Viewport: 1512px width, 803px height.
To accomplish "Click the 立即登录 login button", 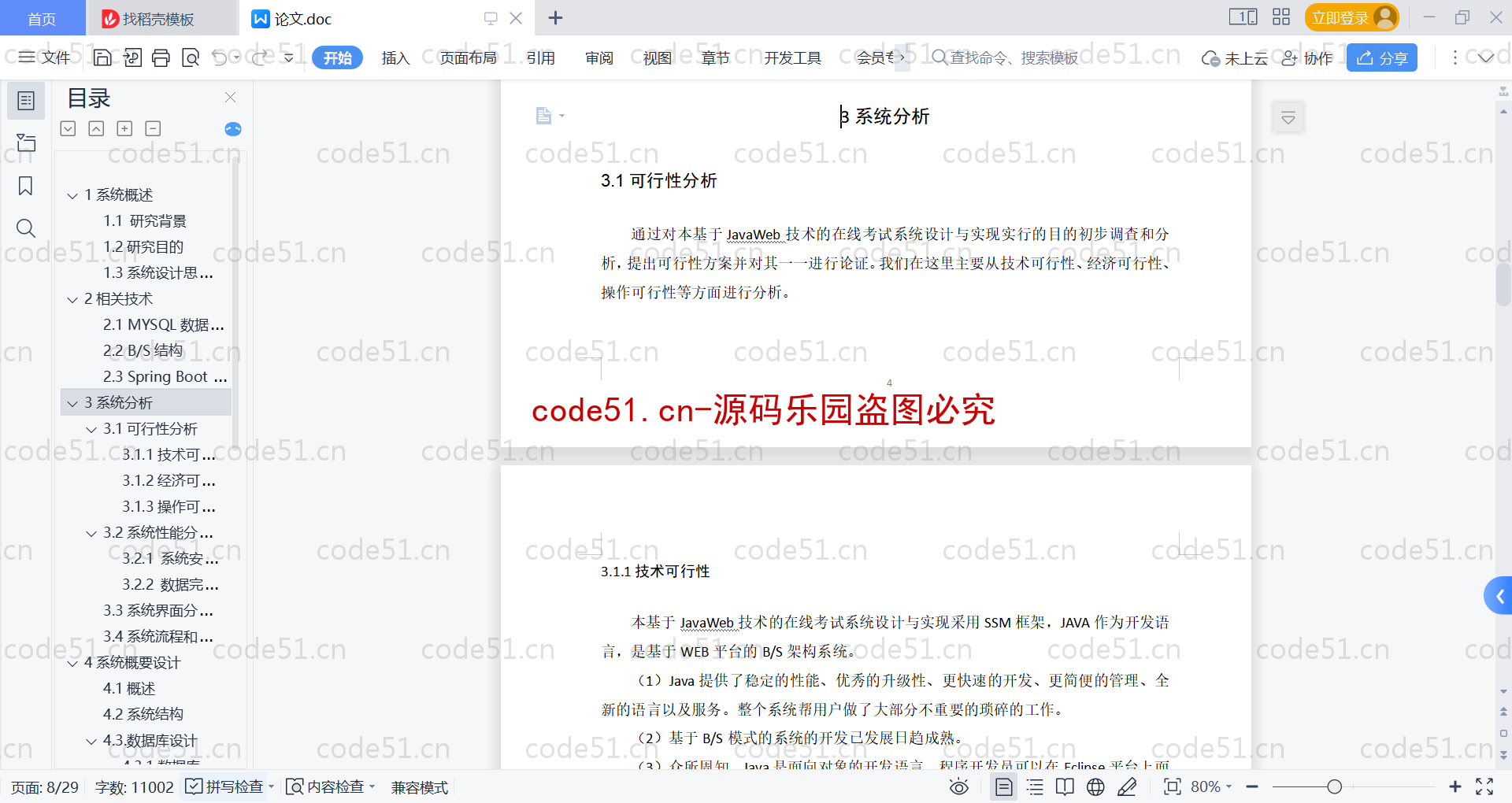I will click(x=1352, y=17).
